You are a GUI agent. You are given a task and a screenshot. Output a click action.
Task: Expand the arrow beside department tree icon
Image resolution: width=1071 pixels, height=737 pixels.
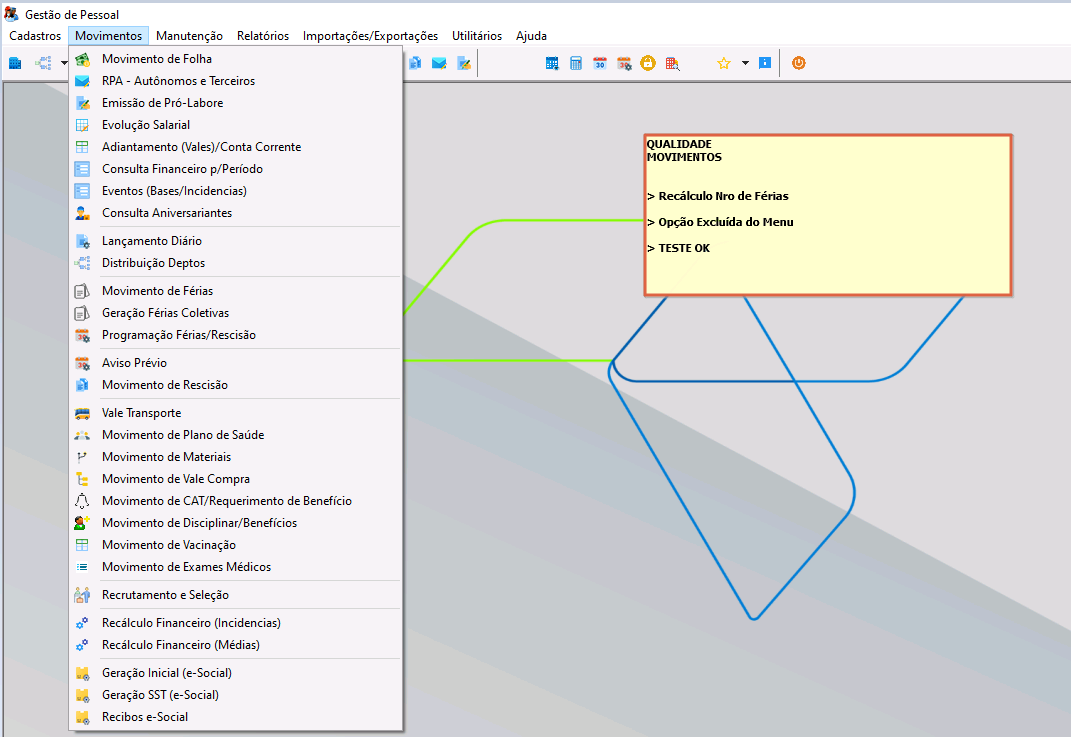[x=64, y=64]
